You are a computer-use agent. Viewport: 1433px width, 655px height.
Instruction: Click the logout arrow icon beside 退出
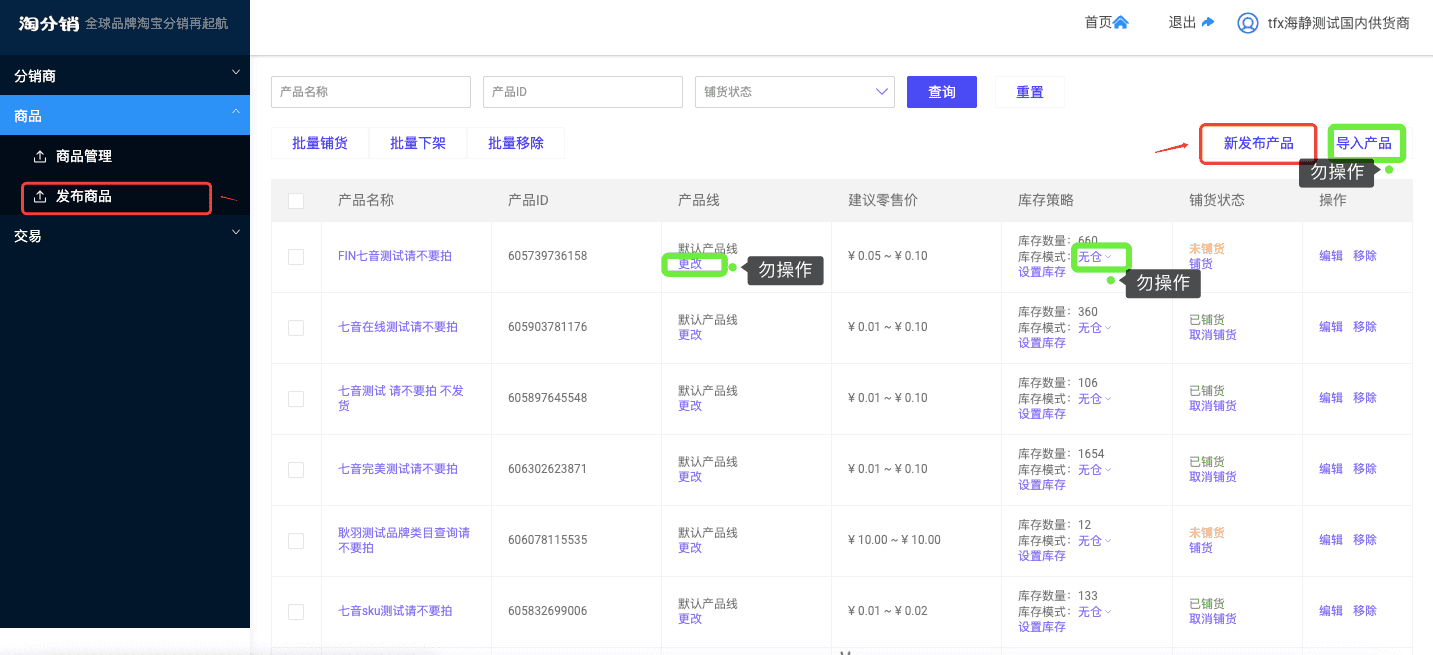click(1208, 23)
